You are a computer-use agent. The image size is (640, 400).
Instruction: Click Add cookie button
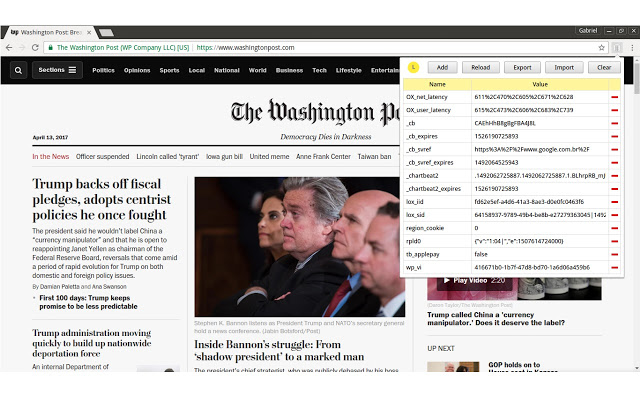442,67
